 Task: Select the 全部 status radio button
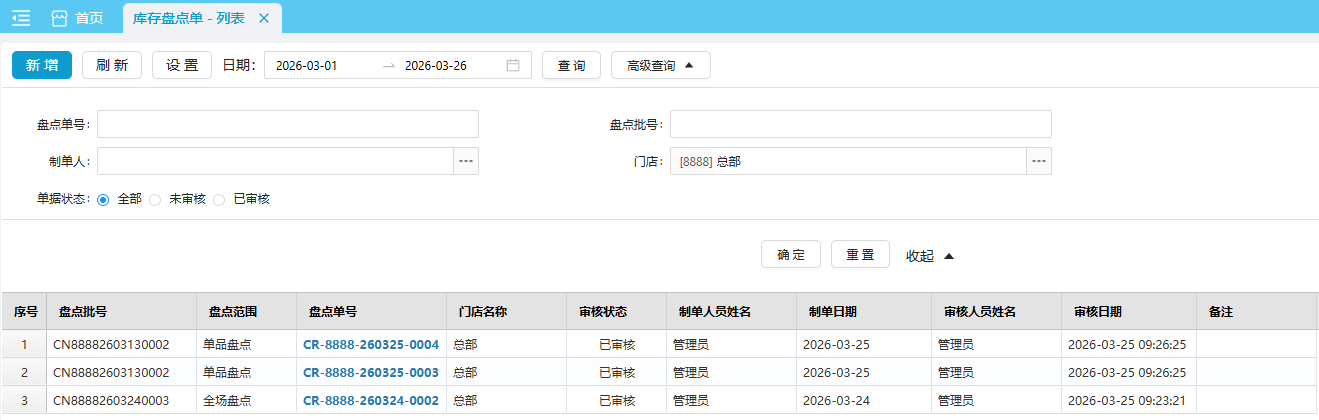pyautogui.click(x=103, y=199)
